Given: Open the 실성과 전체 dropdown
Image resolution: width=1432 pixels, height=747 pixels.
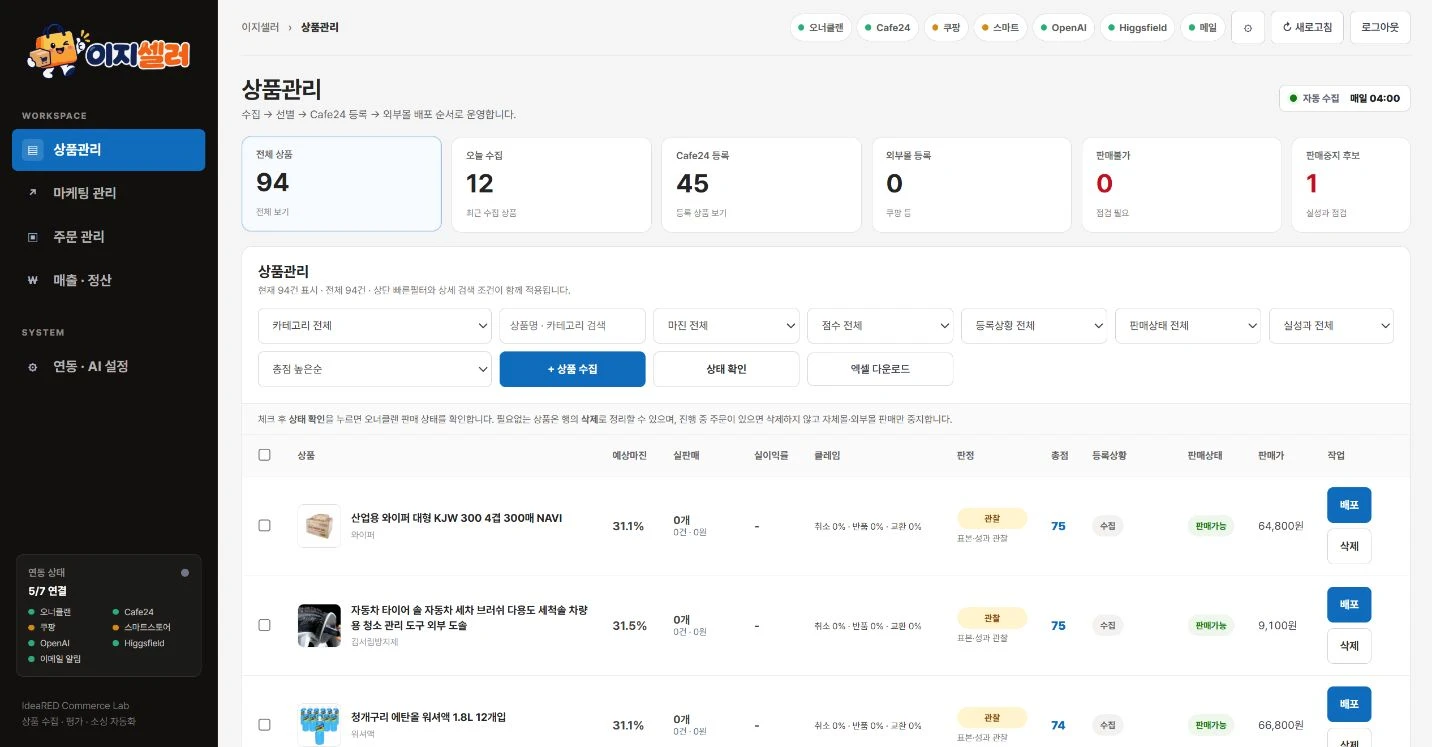Looking at the screenshot, I should (x=1331, y=326).
